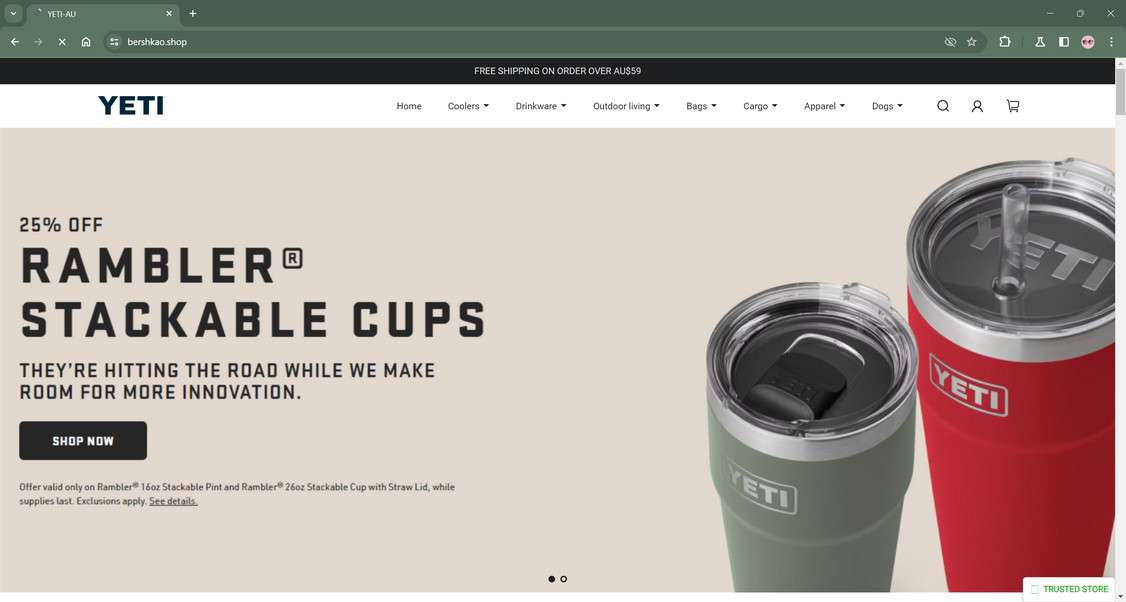Open the See details link
This screenshot has width=1126, height=602.
(173, 501)
